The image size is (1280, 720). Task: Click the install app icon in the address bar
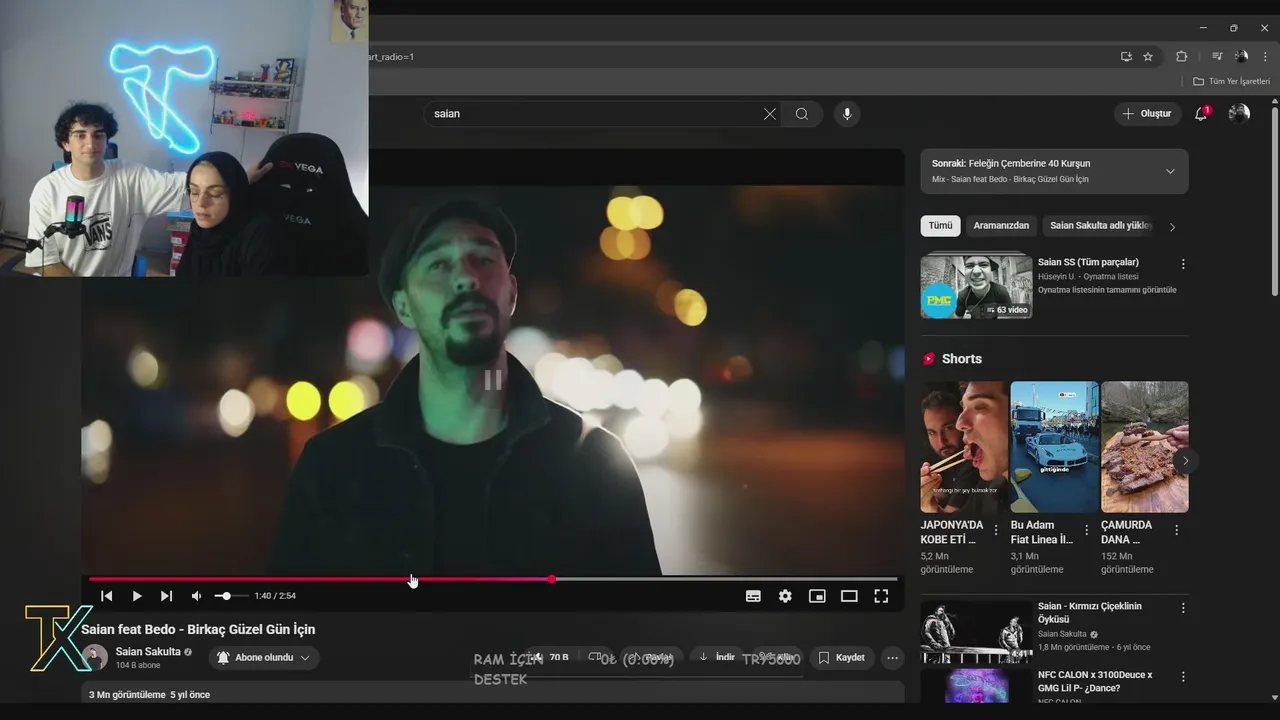pyautogui.click(x=1126, y=57)
